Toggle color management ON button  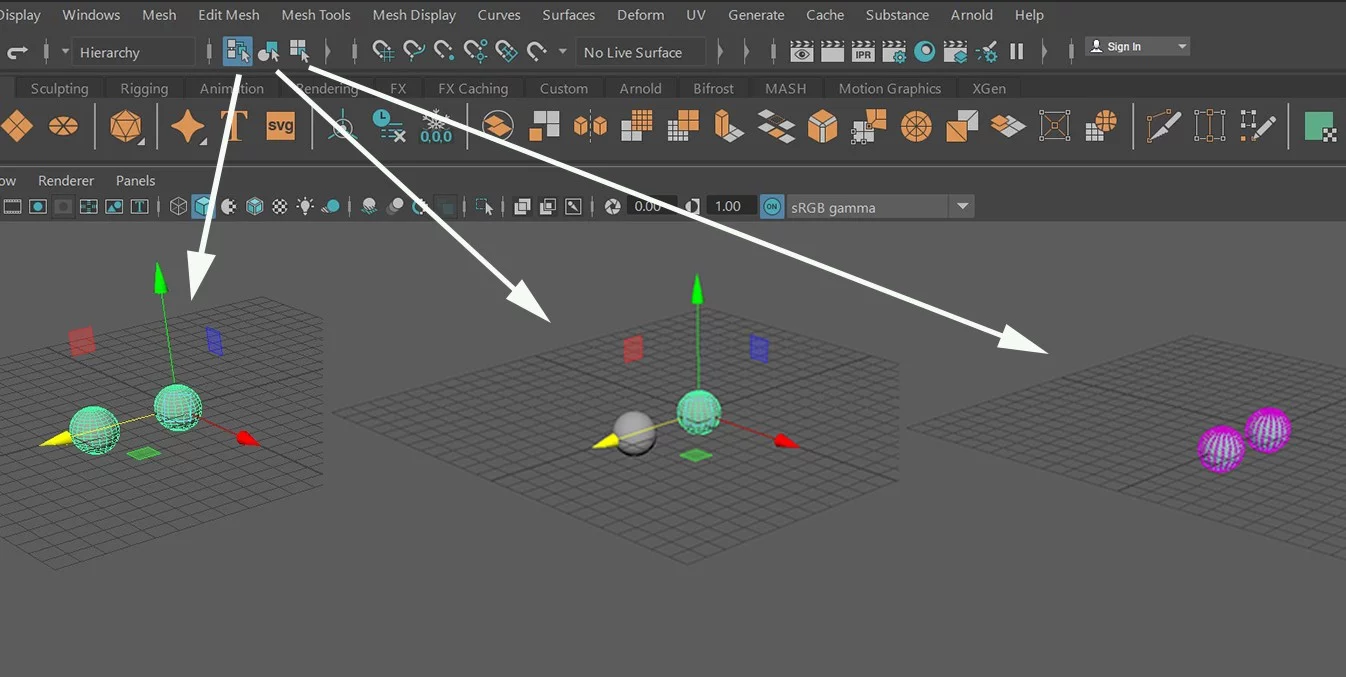pos(771,207)
